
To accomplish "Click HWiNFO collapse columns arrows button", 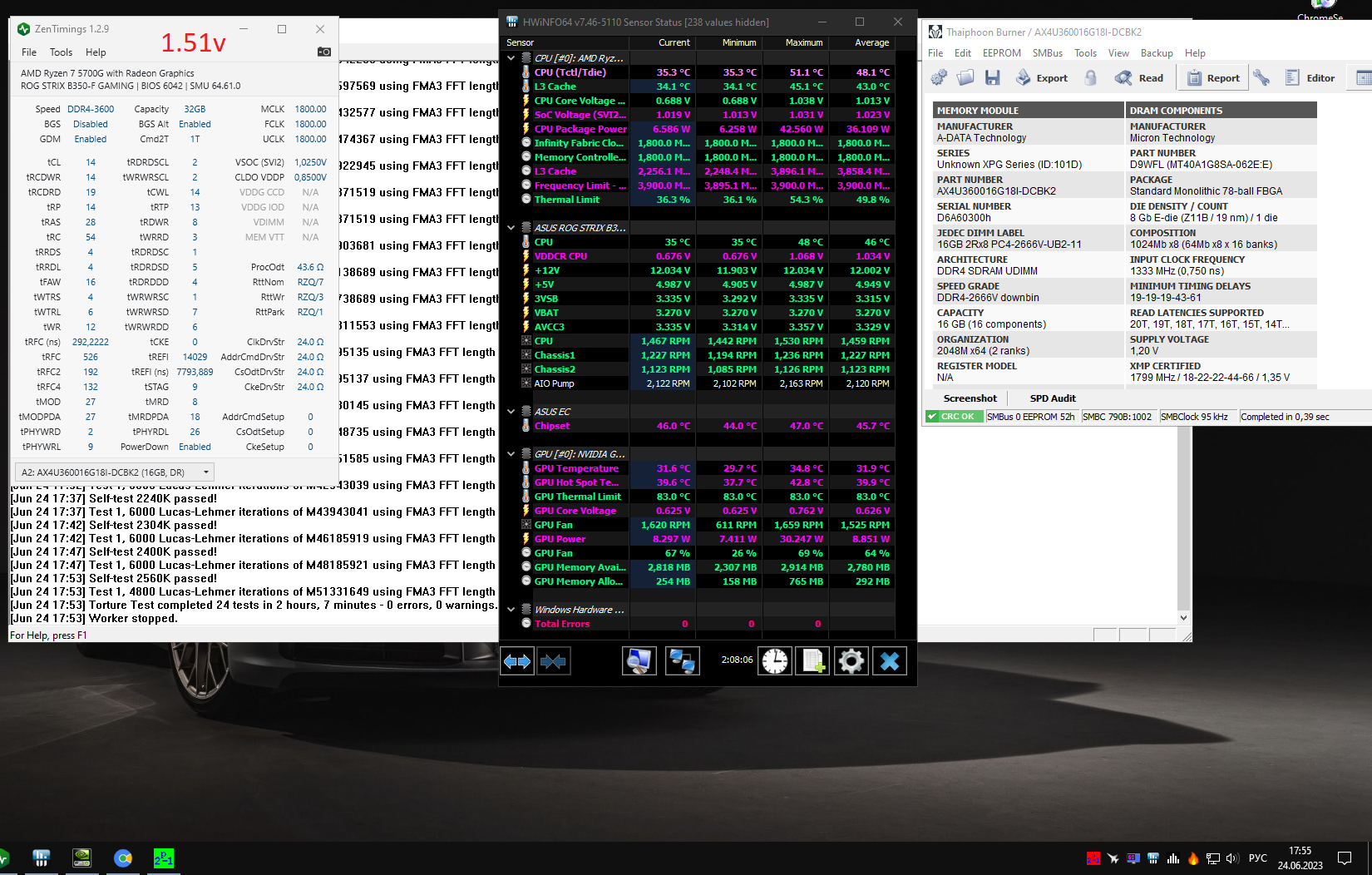I will click(553, 661).
